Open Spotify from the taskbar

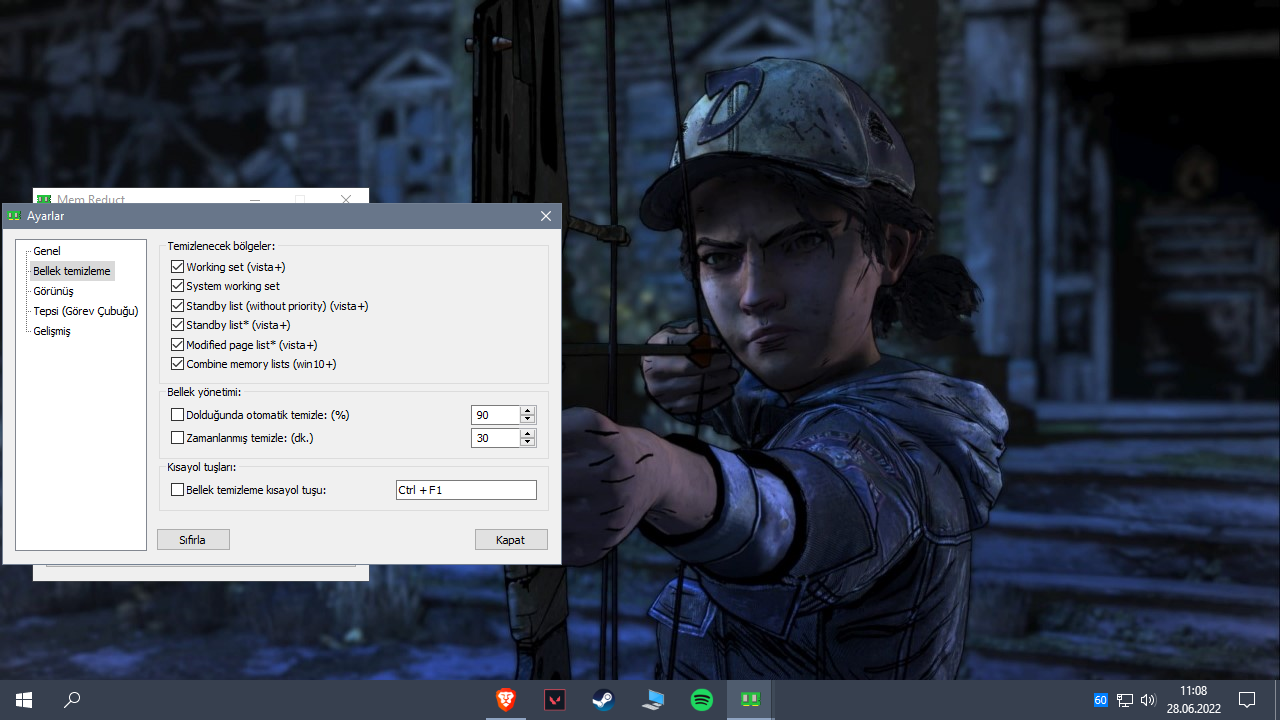(x=702, y=700)
